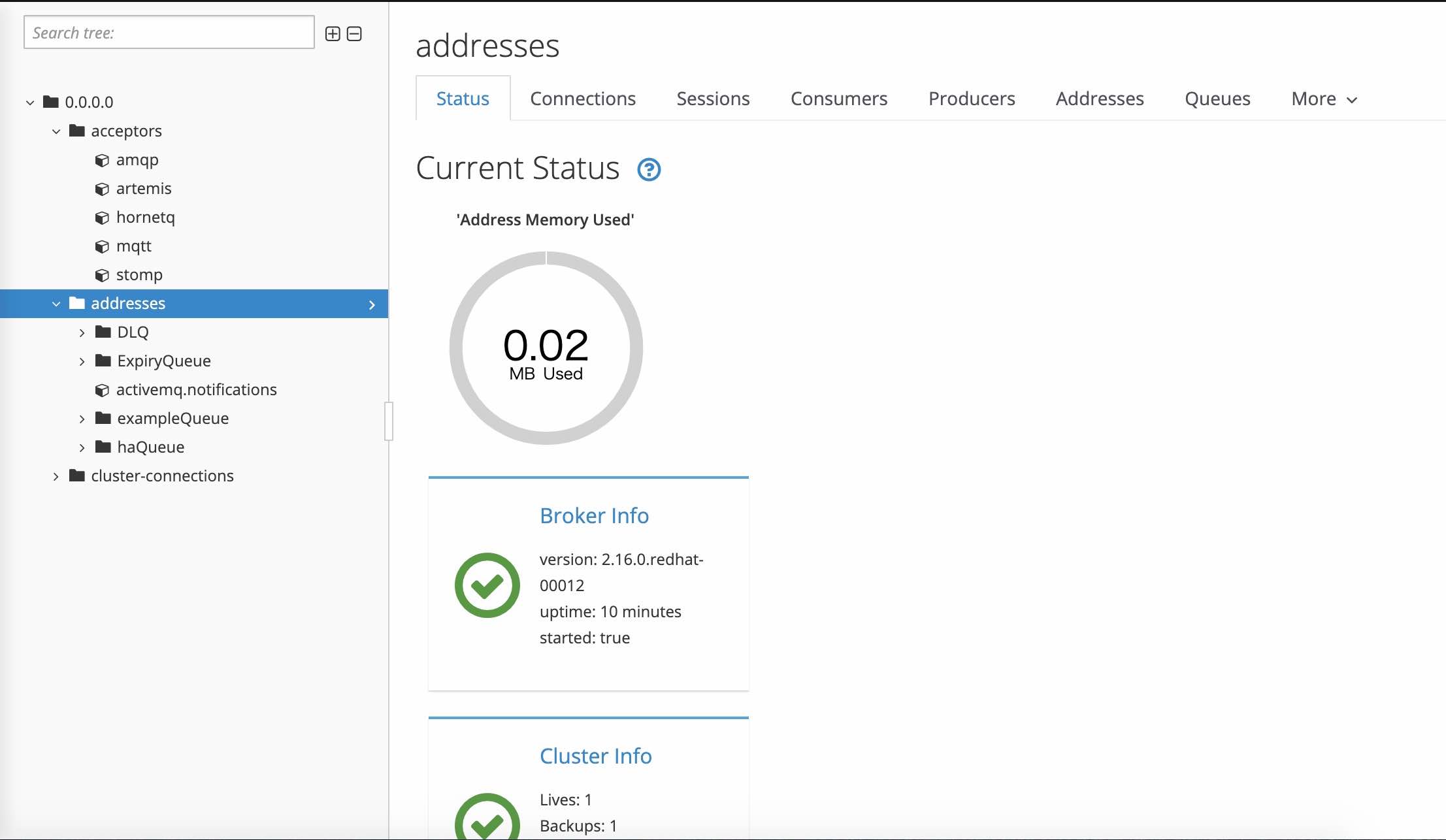Open the Cluster Info link
1446x840 pixels.
tap(595, 756)
